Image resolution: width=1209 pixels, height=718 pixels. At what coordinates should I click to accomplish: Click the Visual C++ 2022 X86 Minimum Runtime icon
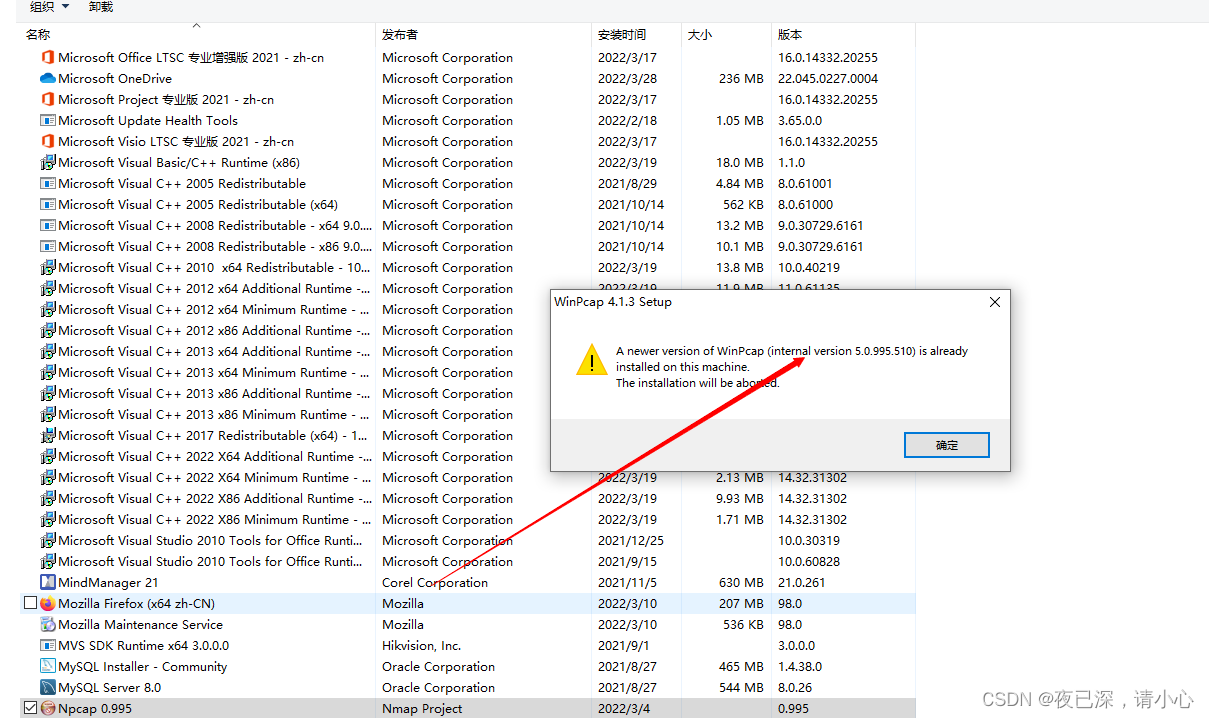(x=48, y=519)
